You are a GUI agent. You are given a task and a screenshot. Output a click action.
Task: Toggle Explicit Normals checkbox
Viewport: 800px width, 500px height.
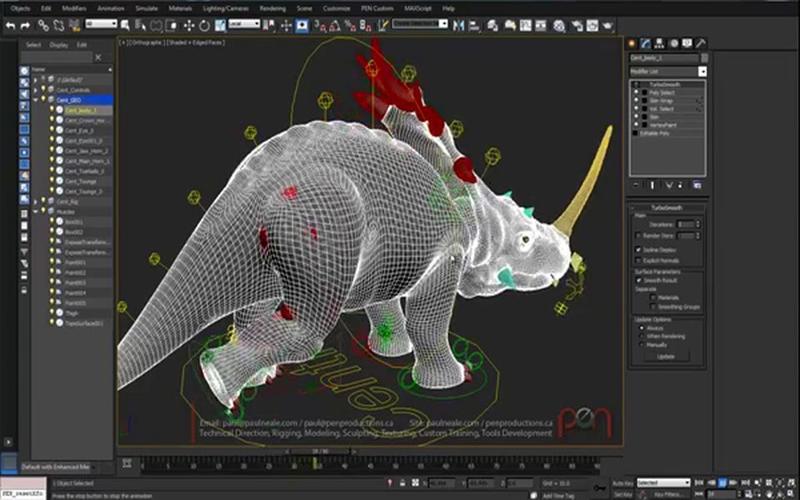(638, 260)
